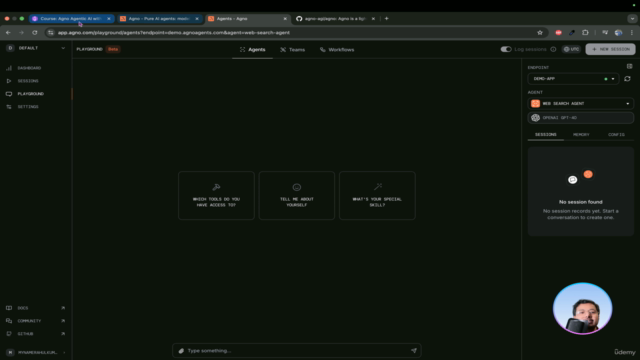Click the browser address bar URL

173,33
